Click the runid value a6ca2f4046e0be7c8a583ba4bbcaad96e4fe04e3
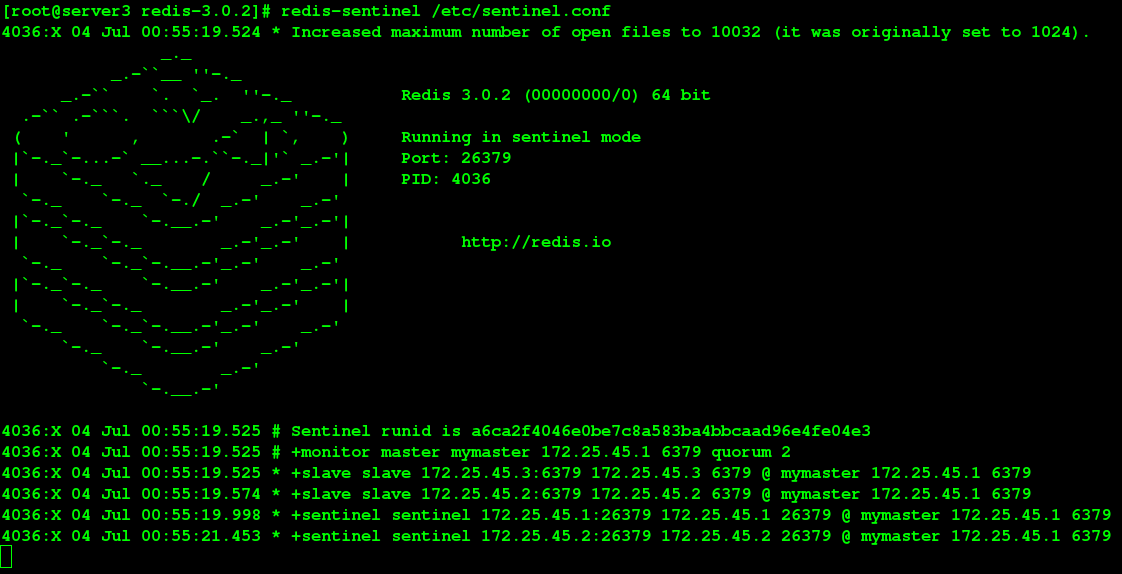The image size is (1122, 574). pyautogui.click(x=670, y=431)
